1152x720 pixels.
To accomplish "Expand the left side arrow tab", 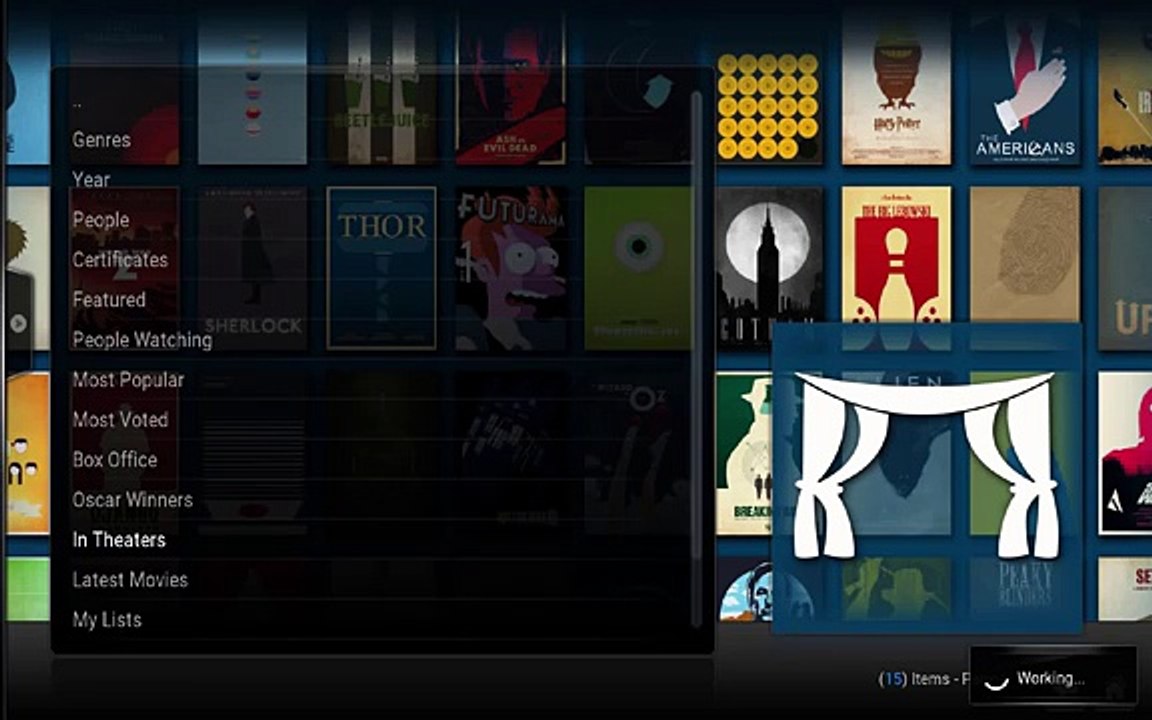I will point(18,323).
